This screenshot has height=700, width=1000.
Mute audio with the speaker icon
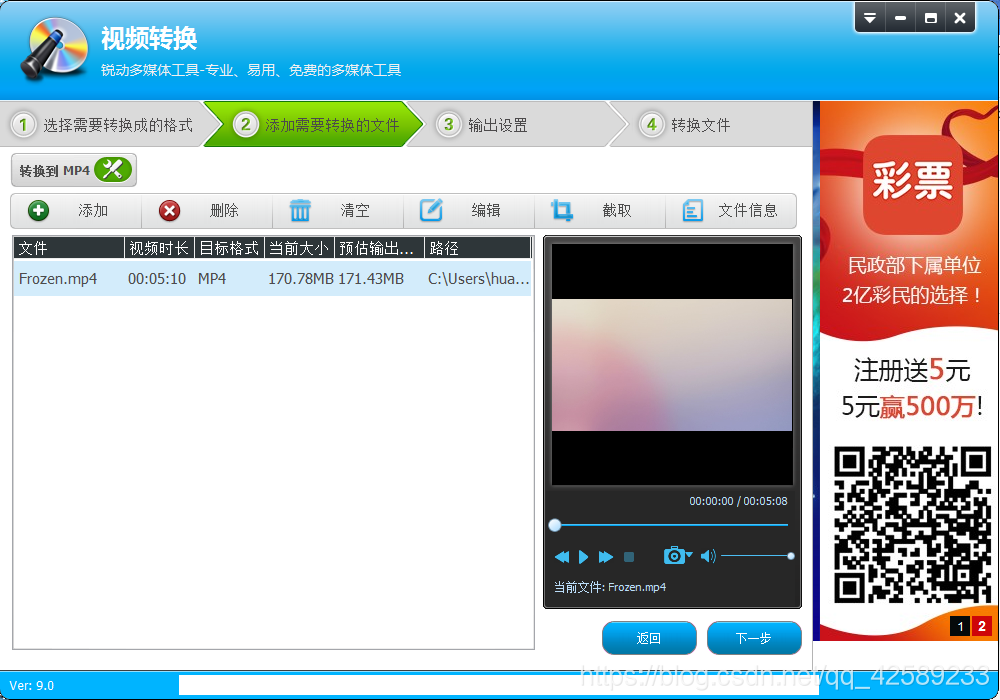click(708, 557)
